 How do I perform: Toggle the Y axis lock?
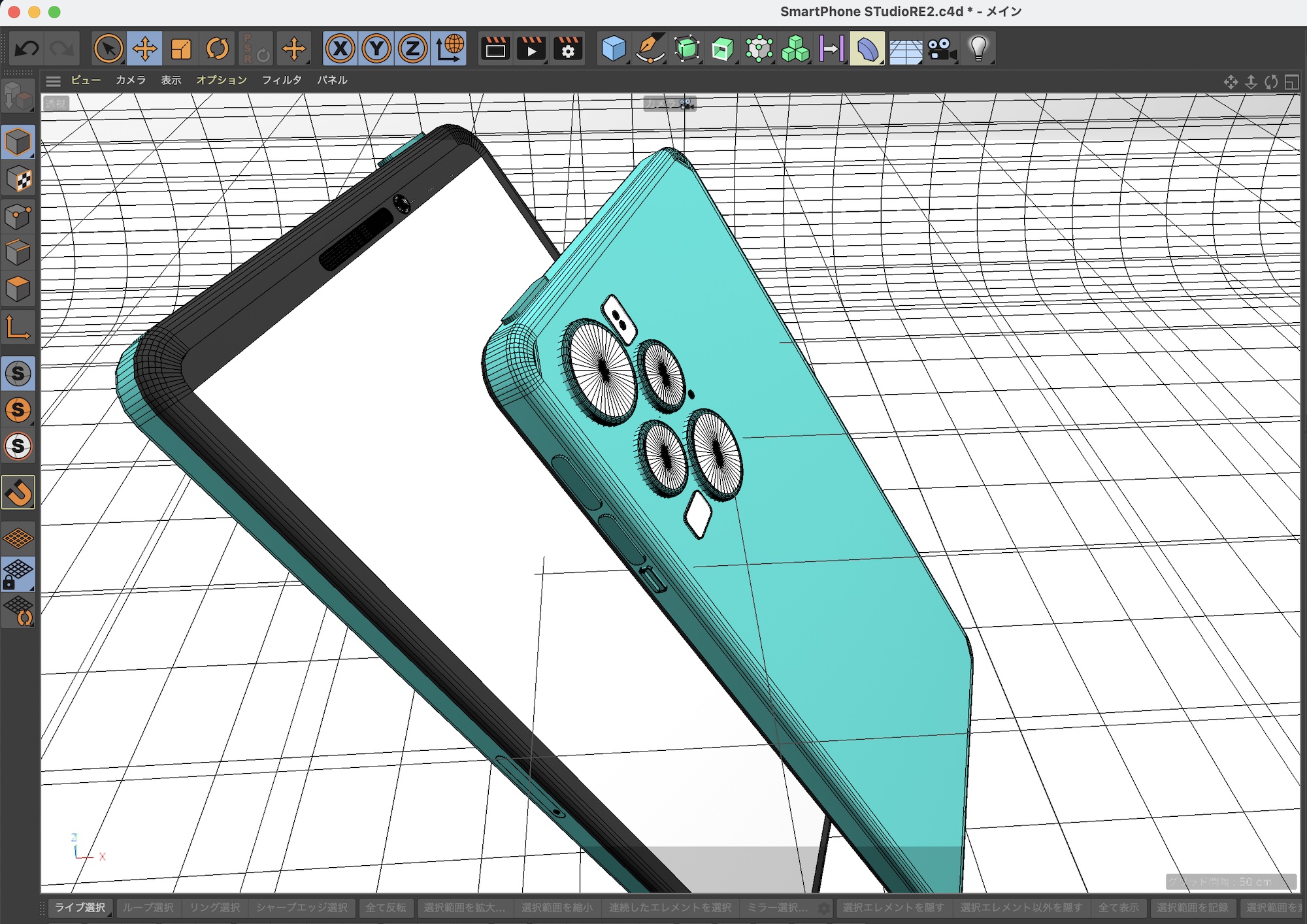(x=376, y=48)
